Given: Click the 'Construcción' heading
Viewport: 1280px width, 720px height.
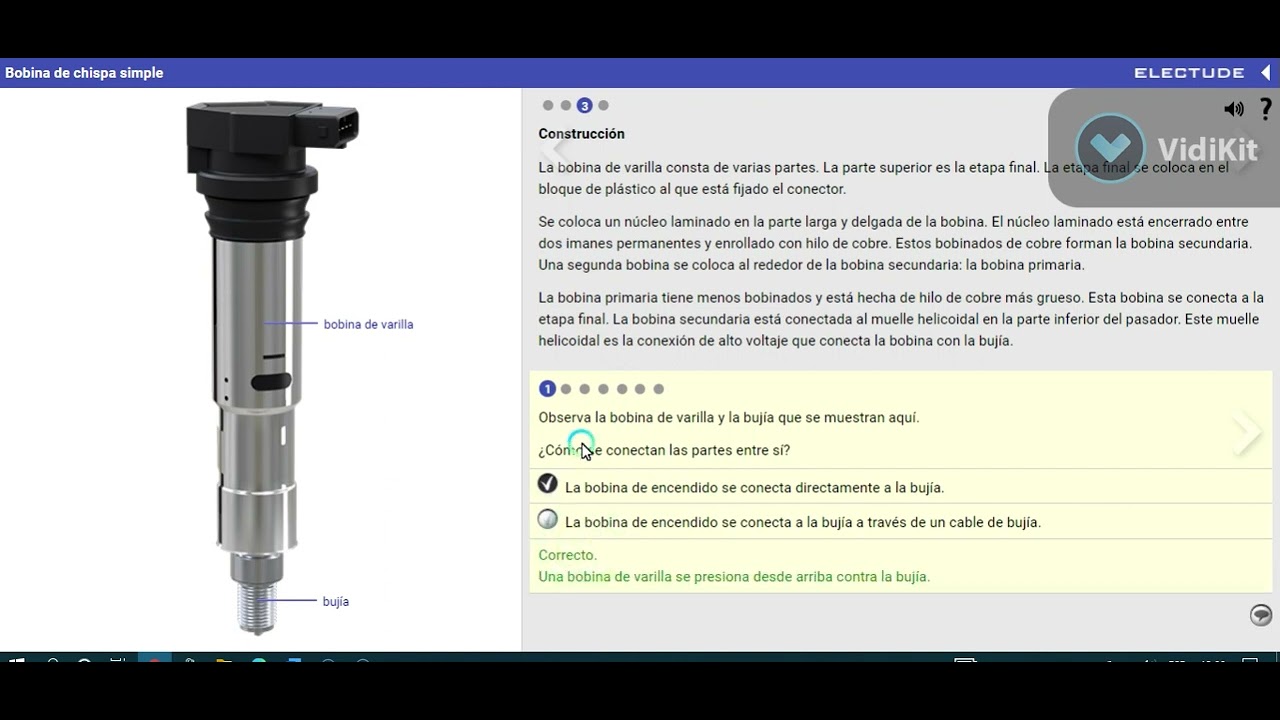Looking at the screenshot, I should 581,133.
